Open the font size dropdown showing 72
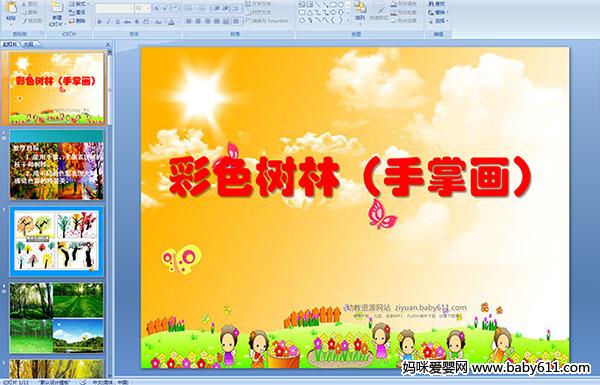 [142, 8]
